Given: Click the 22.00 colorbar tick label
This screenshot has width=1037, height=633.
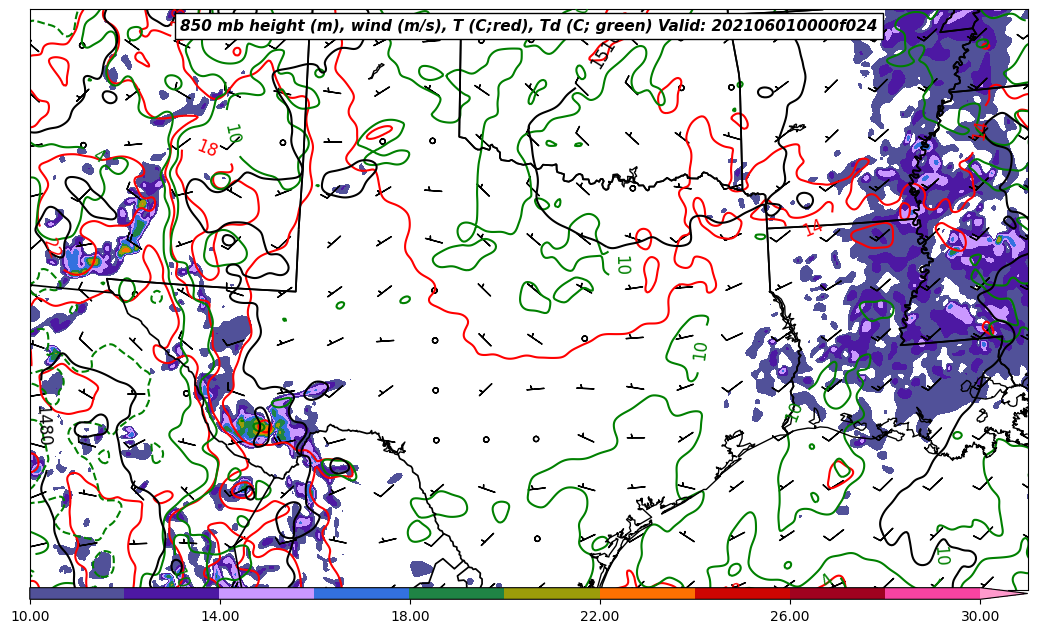Looking at the screenshot, I should point(600,616).
